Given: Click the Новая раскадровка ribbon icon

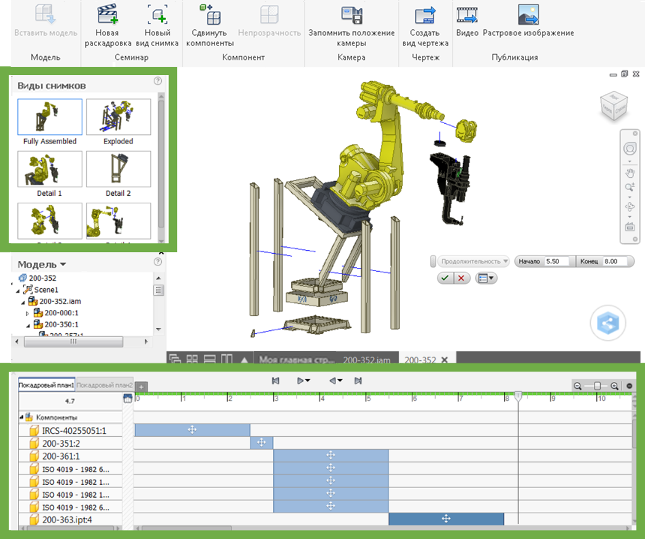Looking at the screenshot, I should click(x=107, y=15).
